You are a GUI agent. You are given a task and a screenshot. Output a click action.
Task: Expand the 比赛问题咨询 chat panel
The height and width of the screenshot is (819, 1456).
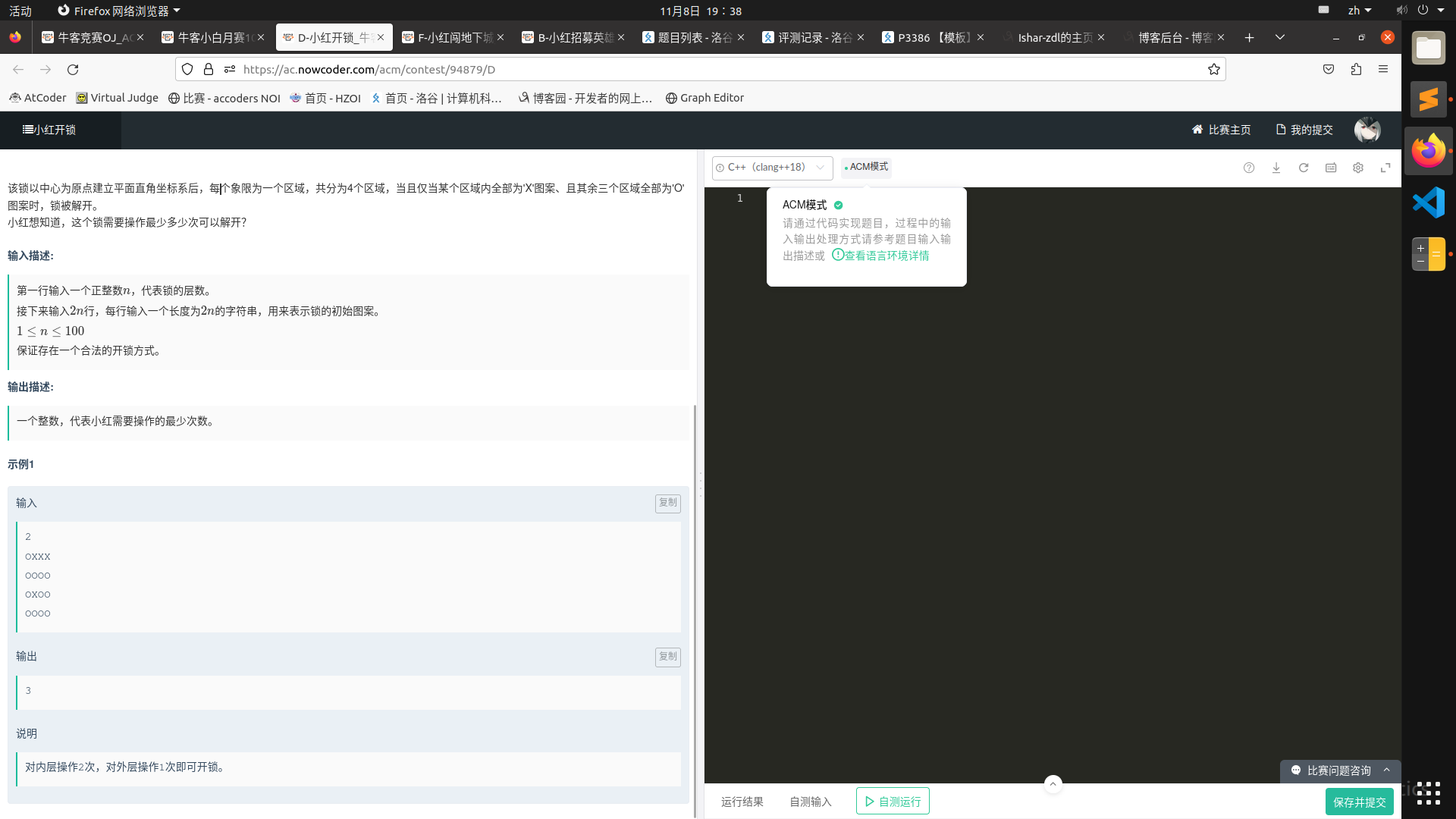coord(1339,770)
